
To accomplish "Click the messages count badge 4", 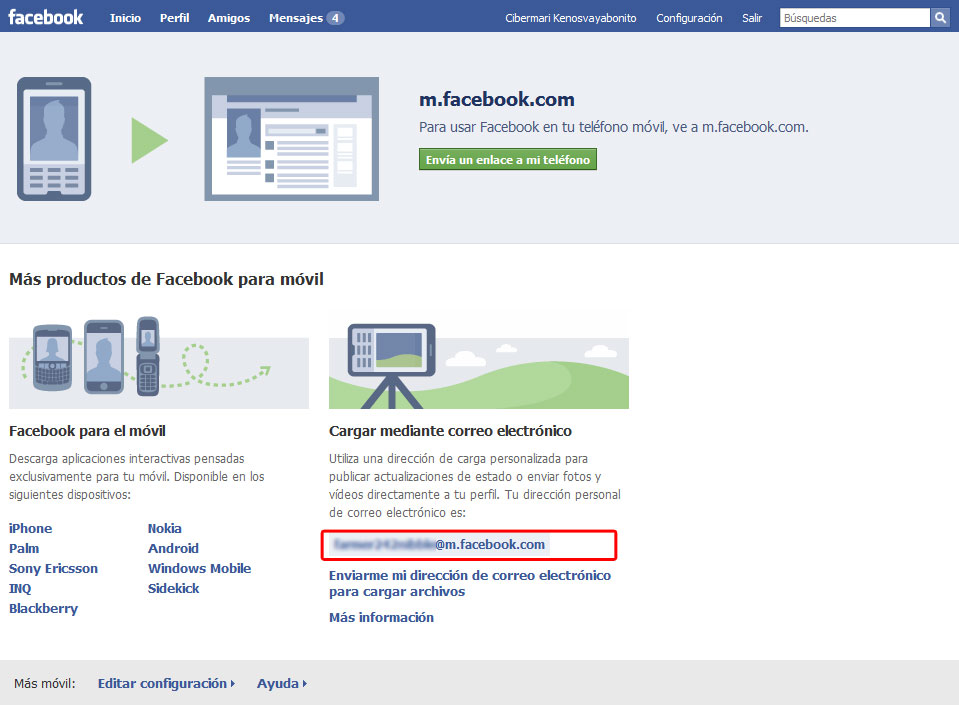I will [335, 18].
